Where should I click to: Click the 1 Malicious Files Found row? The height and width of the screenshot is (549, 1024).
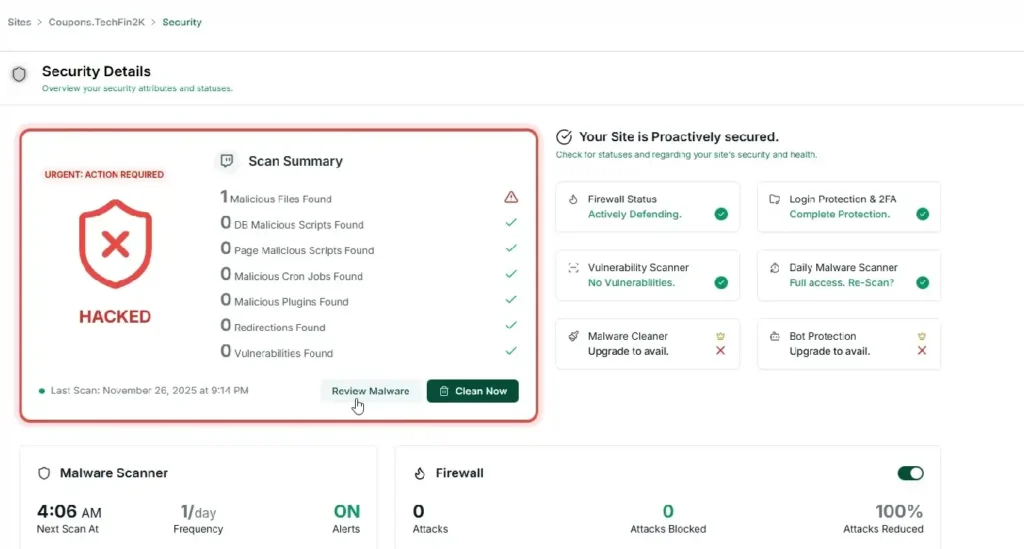click(369, 197)
